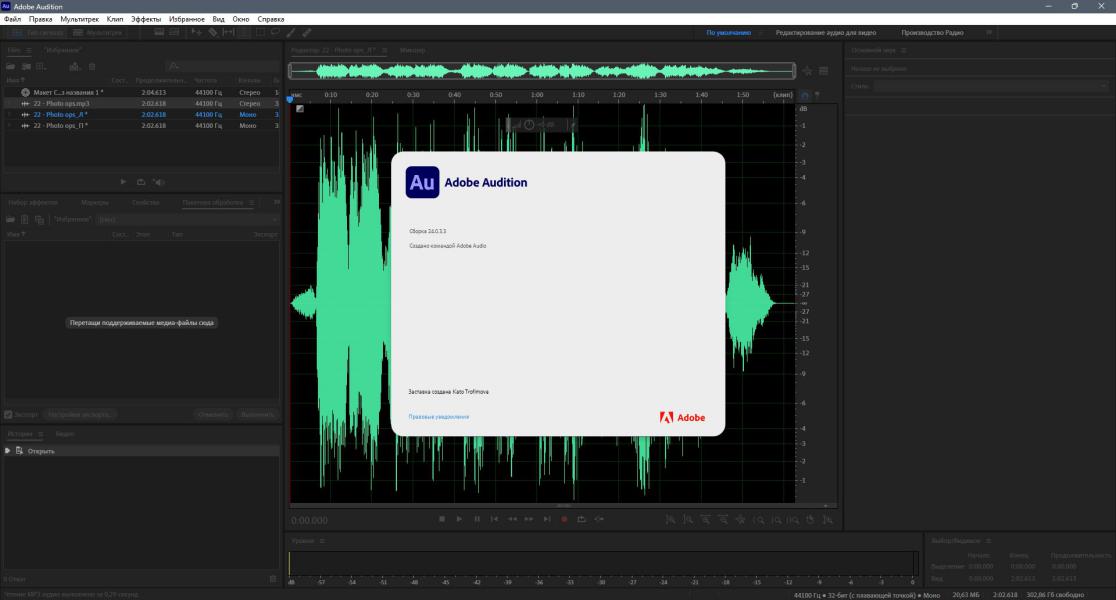Click the list icon beside overview waveform
Viewport: 1116px width, 600px height.
tap(823, 71)
